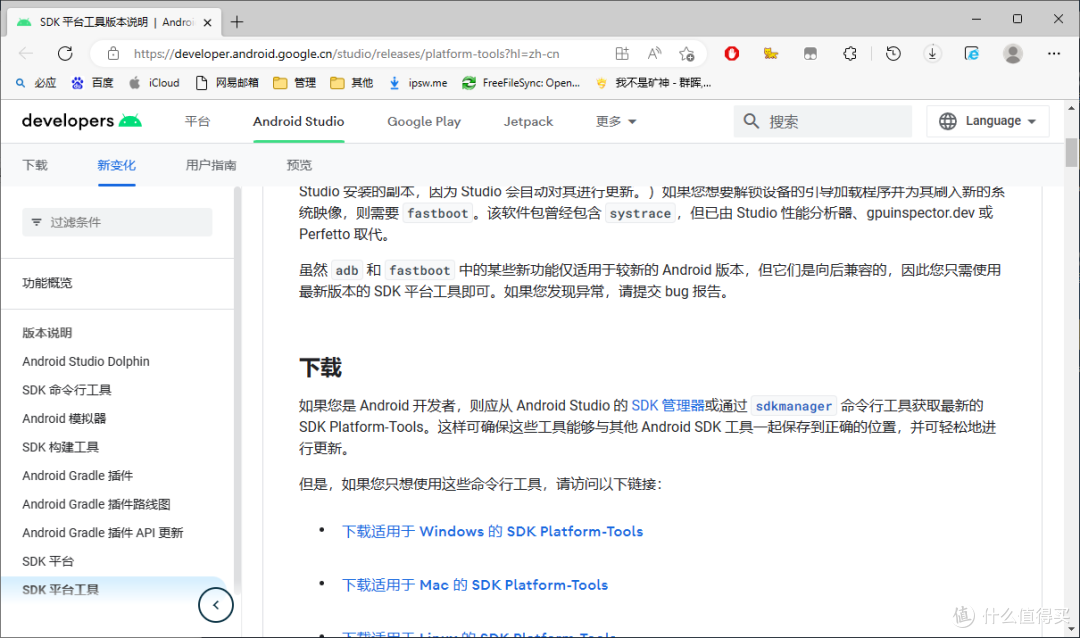Focus the 搜索 search field
This screenshot has height=638, width=1080.
click(x=822, y=121)
